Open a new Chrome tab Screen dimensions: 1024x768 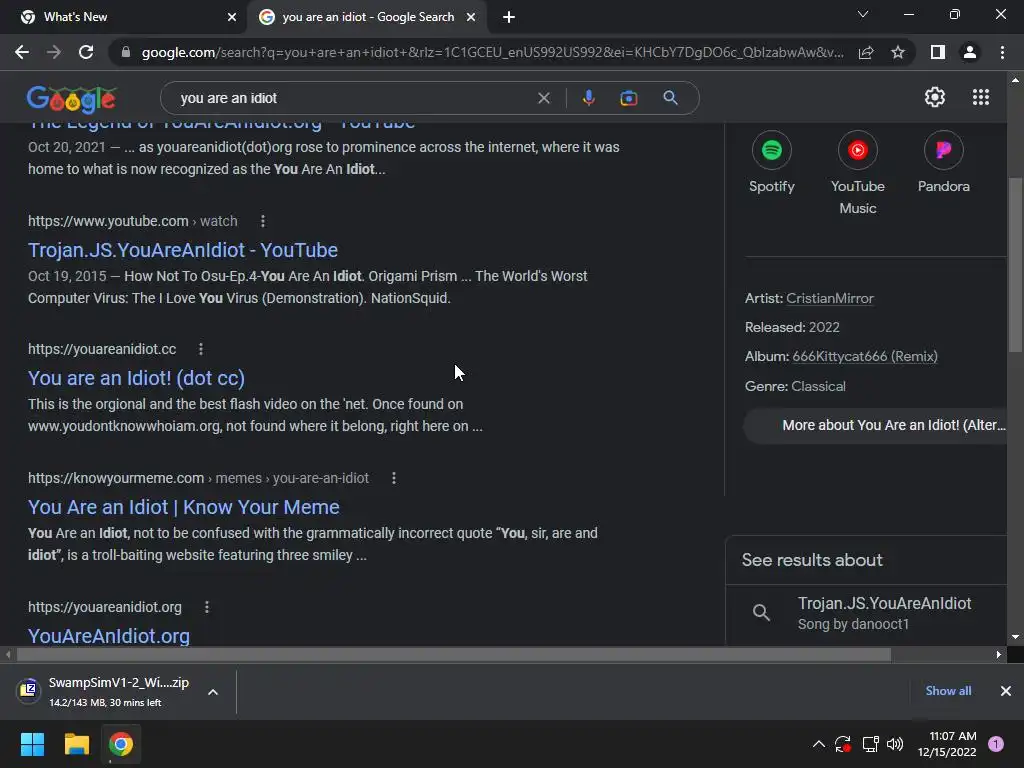click(x=509, y=17)
